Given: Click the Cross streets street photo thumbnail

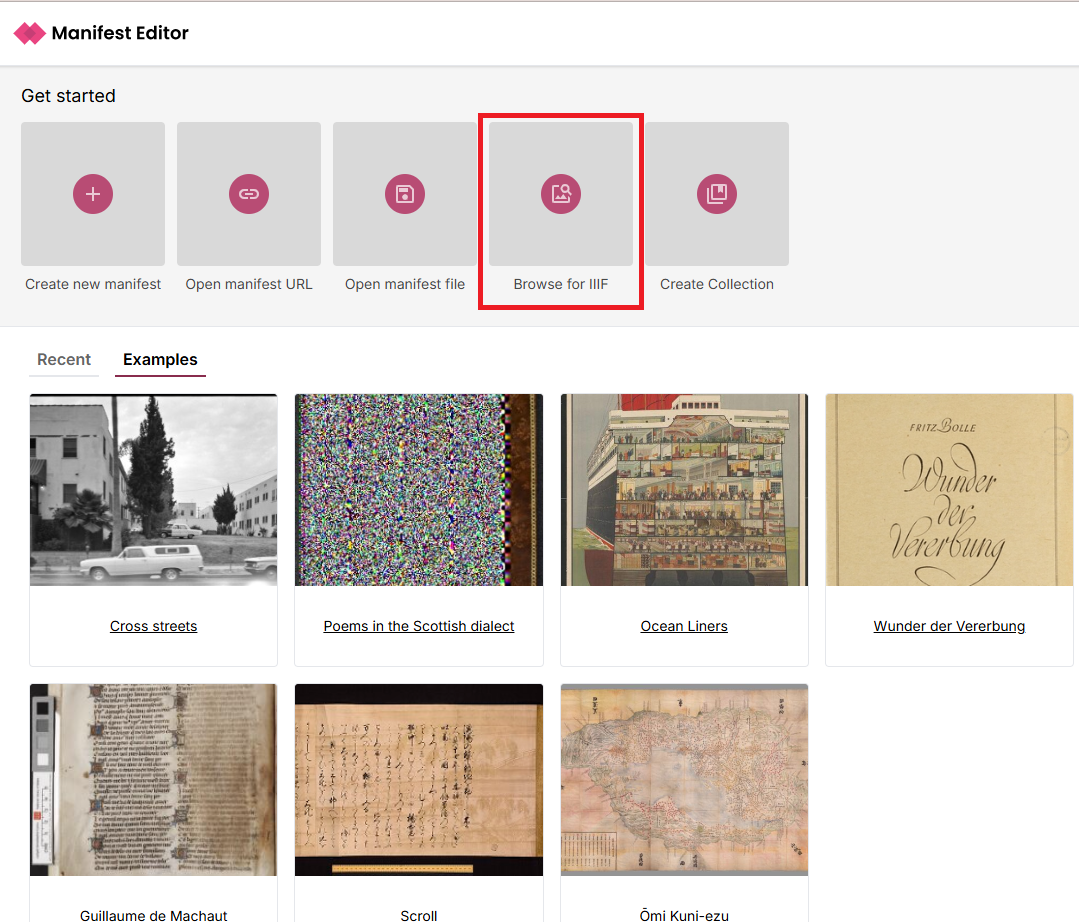Looking at the screenshot, I should (x=154, y=490).
